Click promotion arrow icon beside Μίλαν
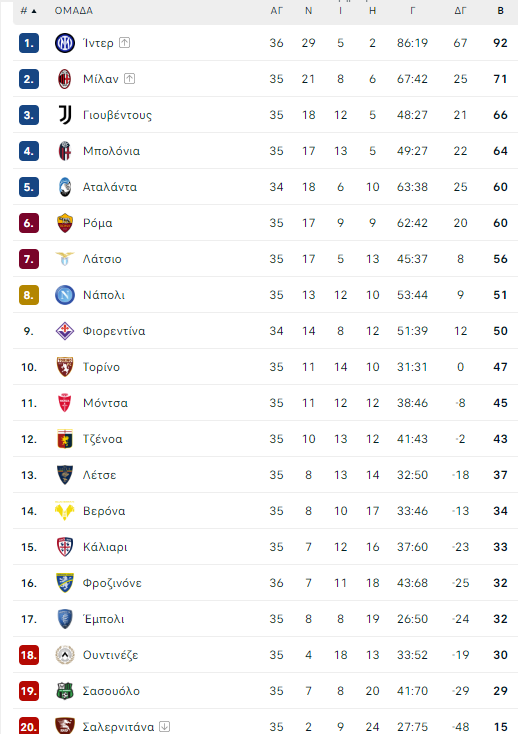 click(130, 79)
